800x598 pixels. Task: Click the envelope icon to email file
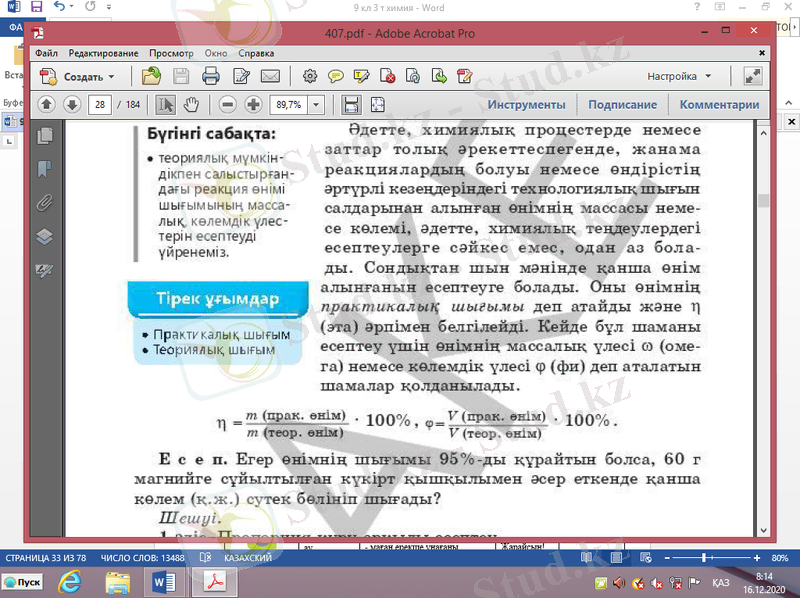pos(270,76)
